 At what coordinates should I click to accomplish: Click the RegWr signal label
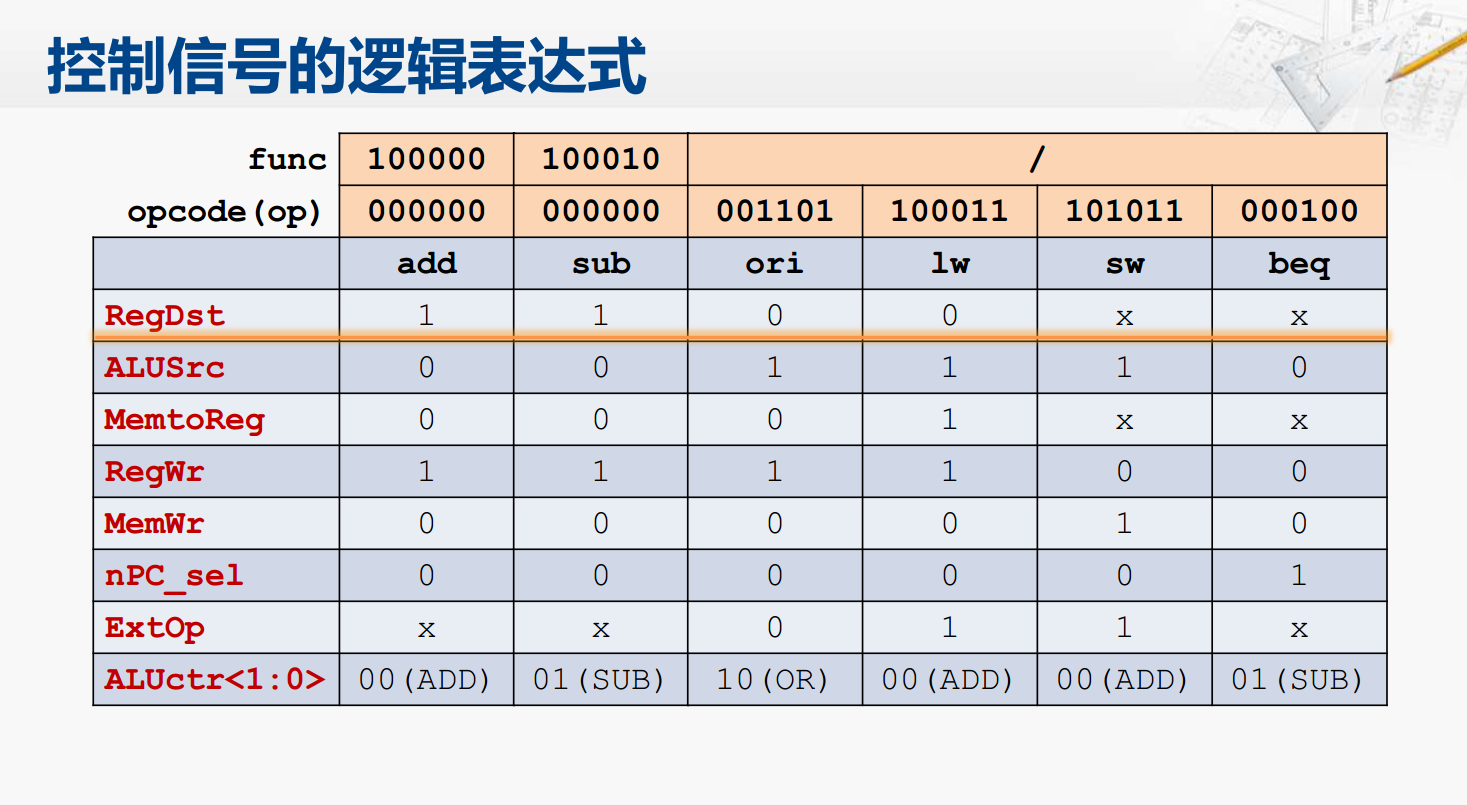click(x=154, y=472)
